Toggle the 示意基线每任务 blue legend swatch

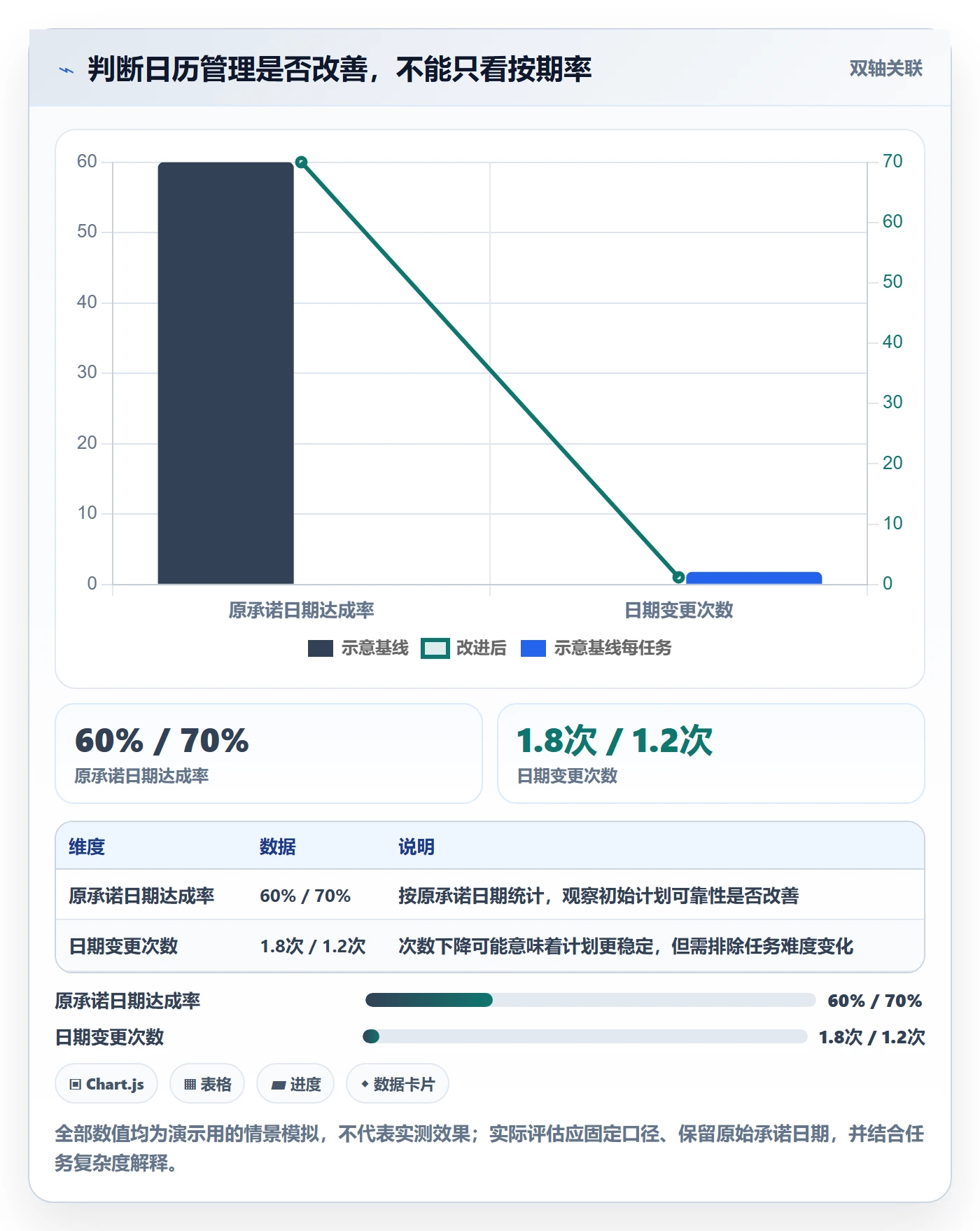pos(533,648)
